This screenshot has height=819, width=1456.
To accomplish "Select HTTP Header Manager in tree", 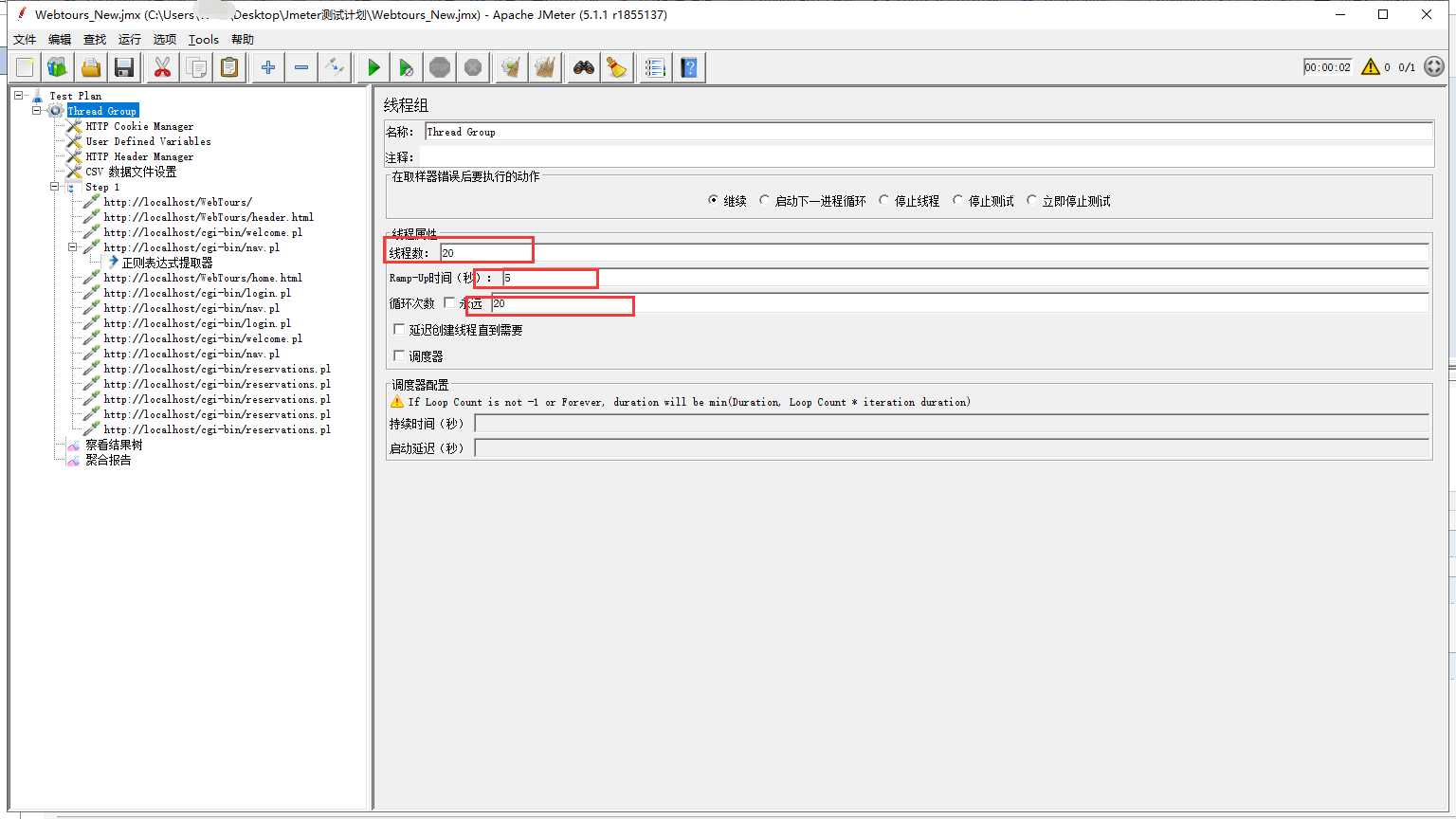I will (139, 156).
